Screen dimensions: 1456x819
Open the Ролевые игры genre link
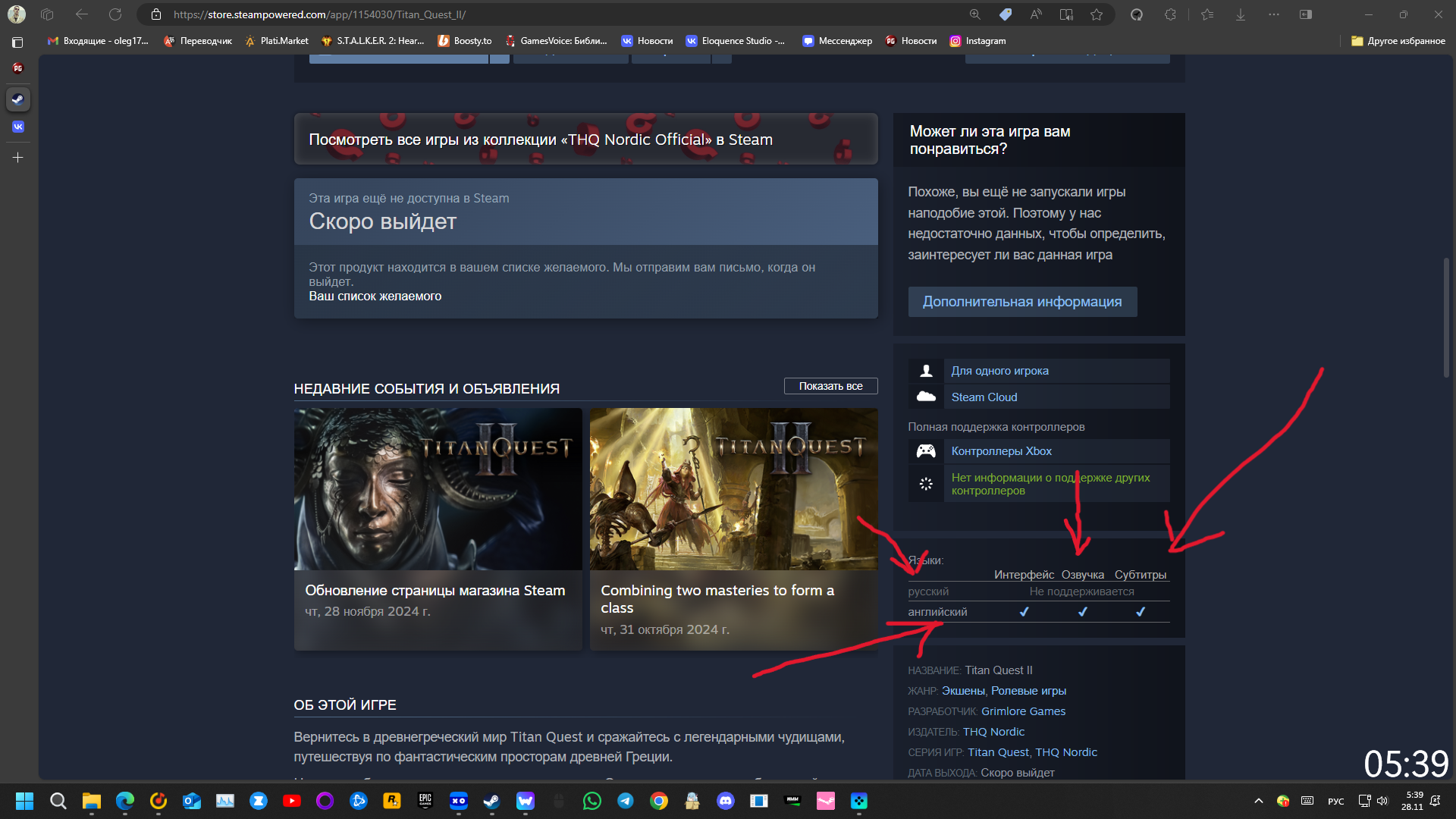click(x=1028, y=691)
